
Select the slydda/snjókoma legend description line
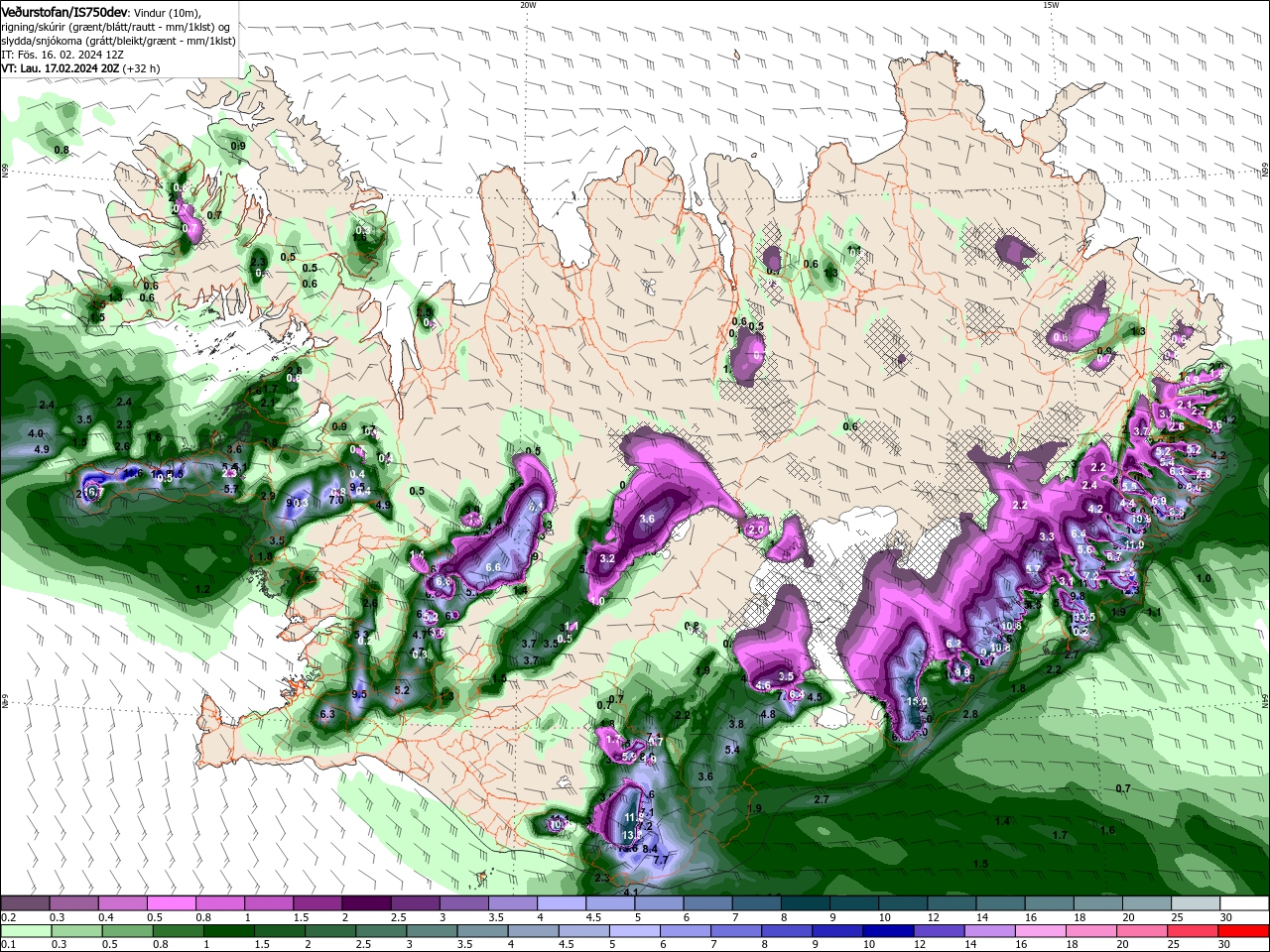[x=118, y=41]
